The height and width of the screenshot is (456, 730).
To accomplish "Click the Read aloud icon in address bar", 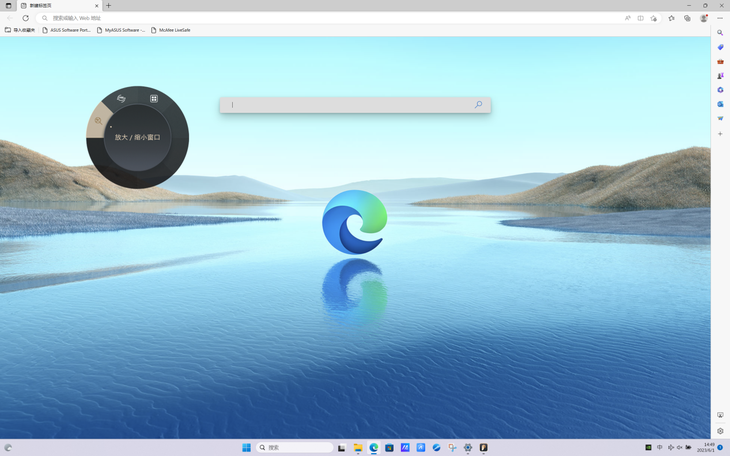I will 627,18.
